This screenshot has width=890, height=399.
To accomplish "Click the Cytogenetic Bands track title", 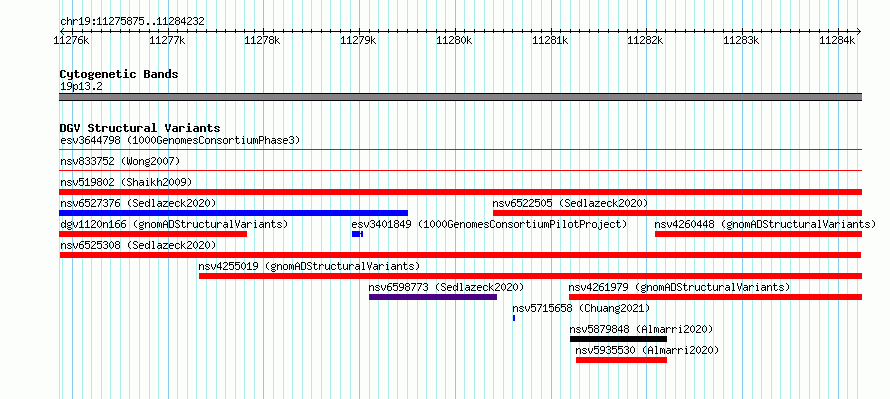I will click(x=119, y=74).
